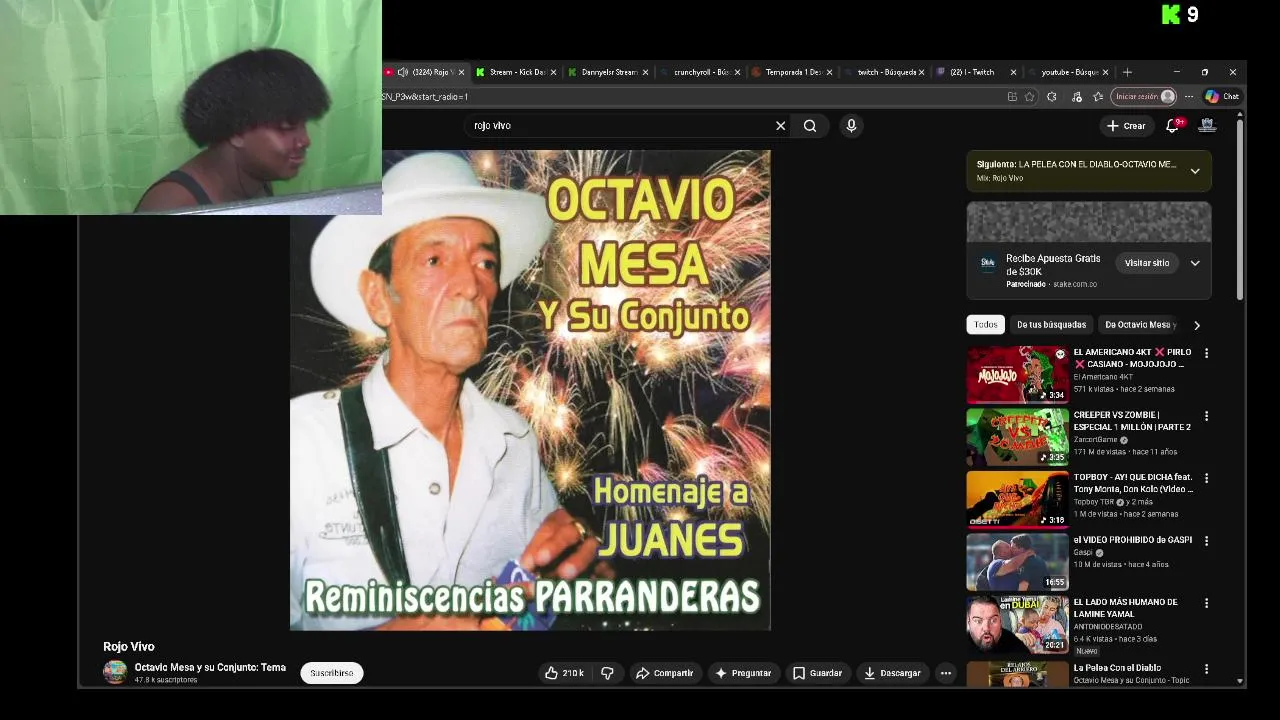Click the Preguntar ask button

743,673
